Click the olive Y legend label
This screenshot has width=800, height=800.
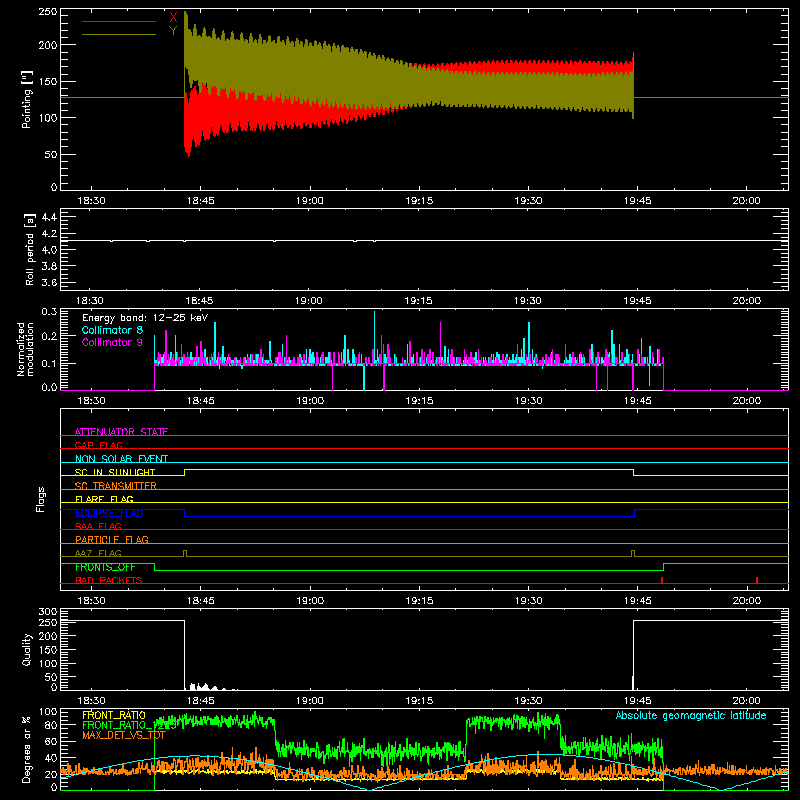[x=173, y=31]
